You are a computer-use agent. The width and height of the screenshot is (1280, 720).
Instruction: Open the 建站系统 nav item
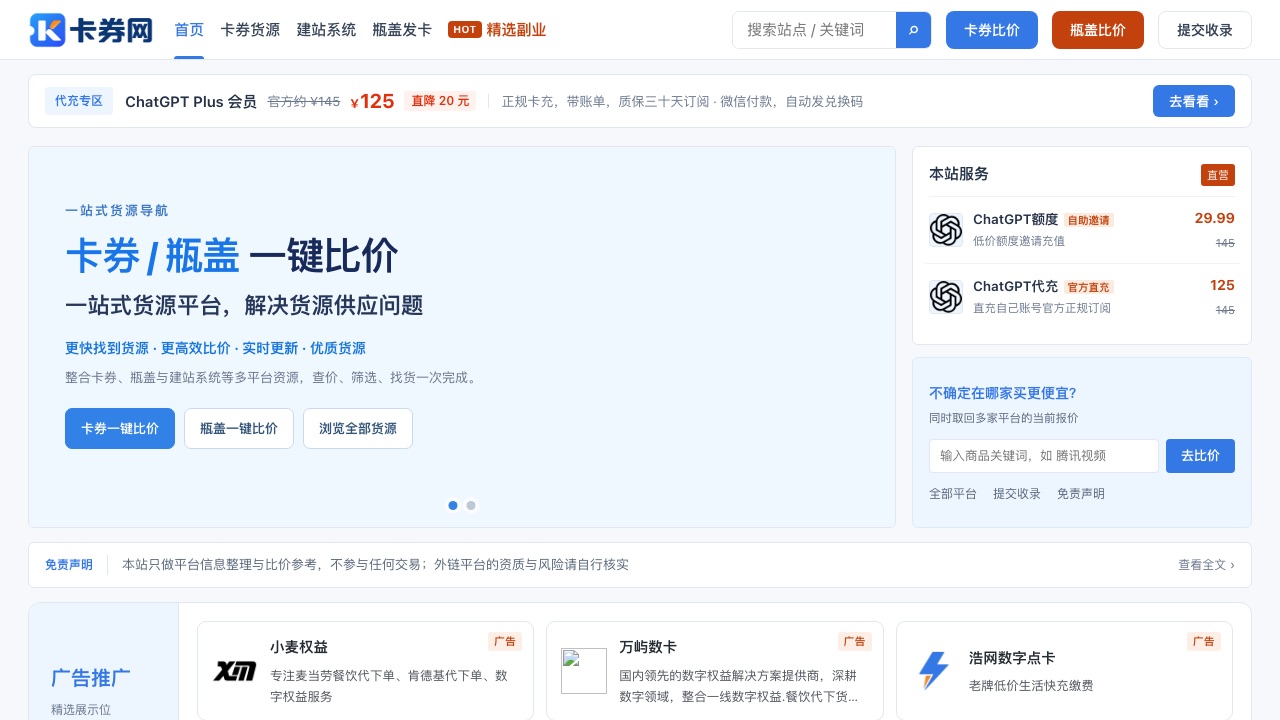click(326, 30)
